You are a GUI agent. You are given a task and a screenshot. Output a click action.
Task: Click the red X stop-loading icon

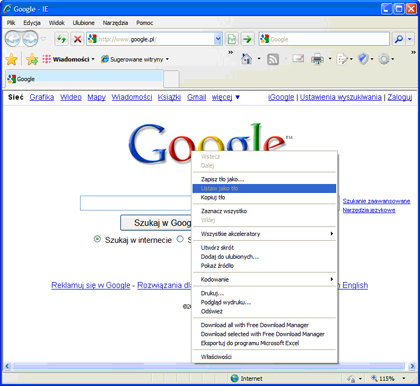pyautogui.click(x=77, y=39)
